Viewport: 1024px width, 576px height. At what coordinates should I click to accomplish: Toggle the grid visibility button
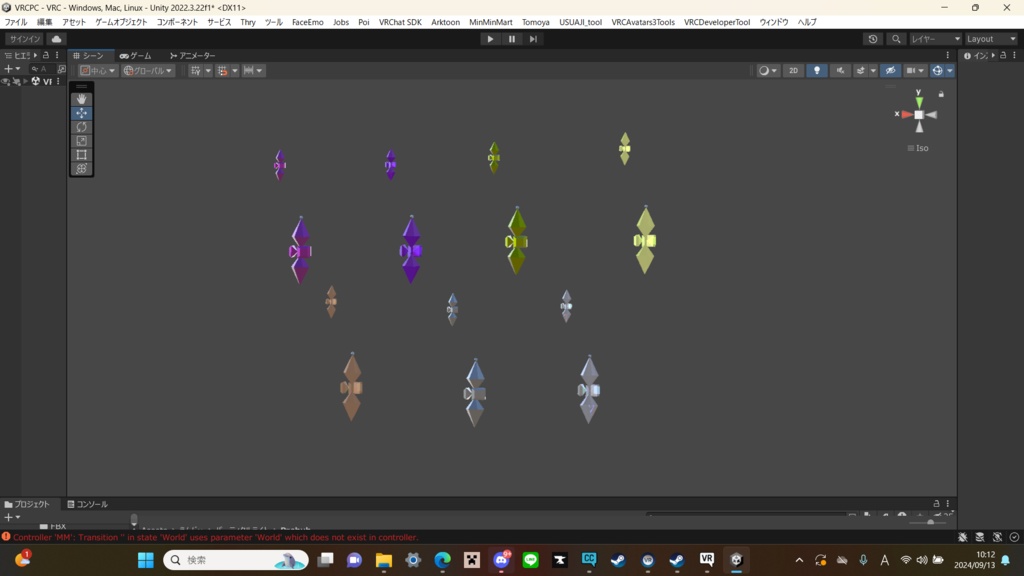[195, 71]
